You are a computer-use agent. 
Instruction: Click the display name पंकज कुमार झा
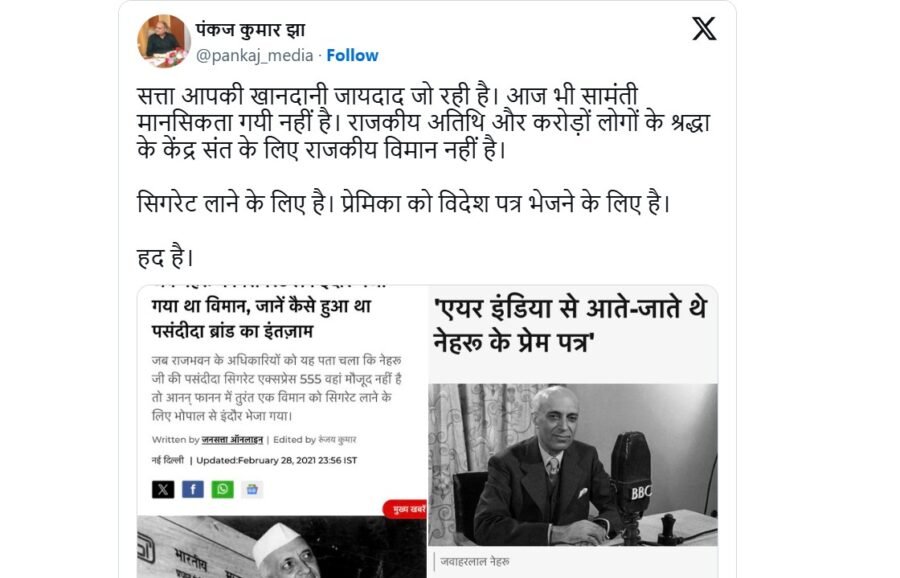250,29
